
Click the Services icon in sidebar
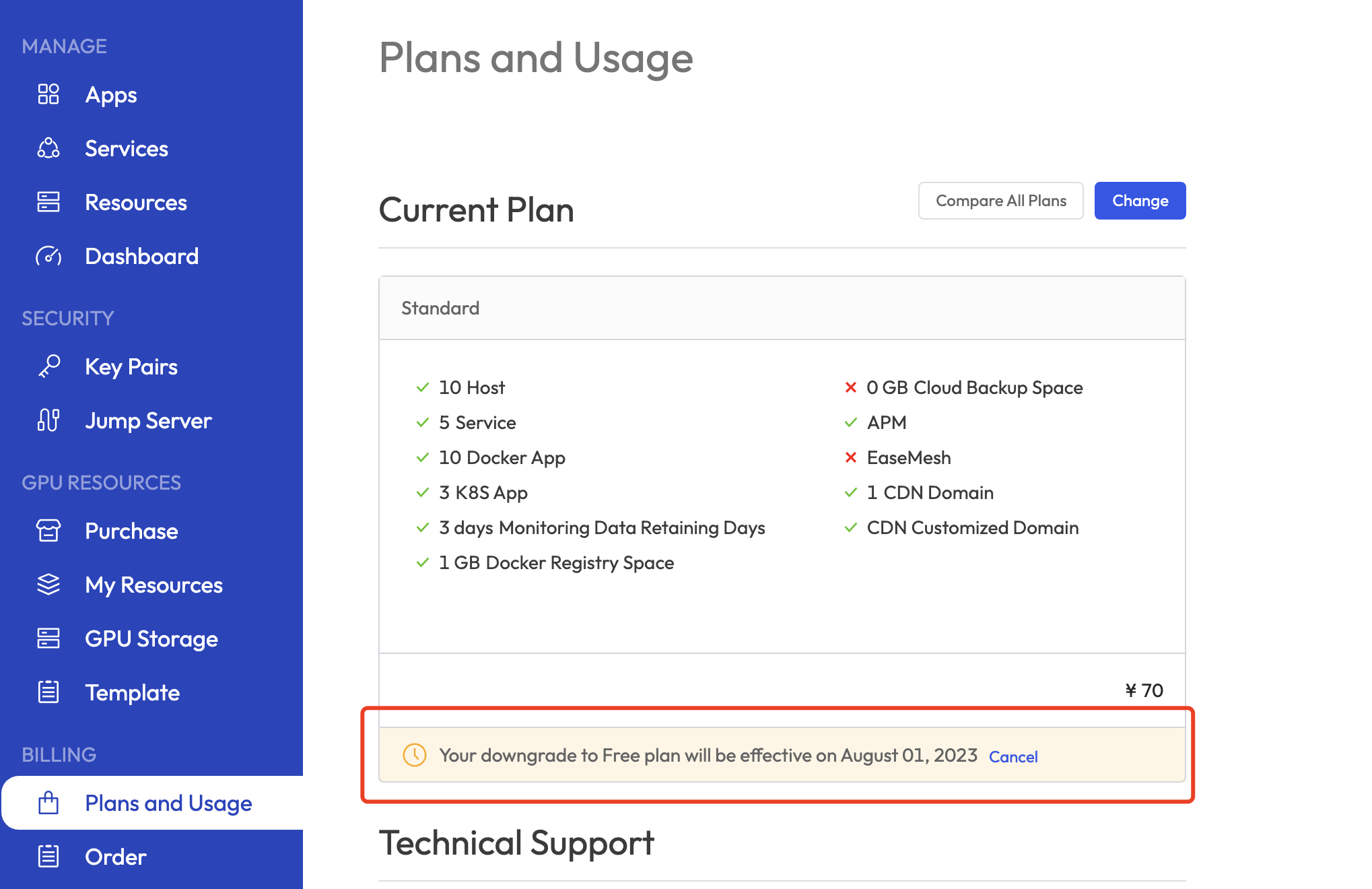click(48, 148)
